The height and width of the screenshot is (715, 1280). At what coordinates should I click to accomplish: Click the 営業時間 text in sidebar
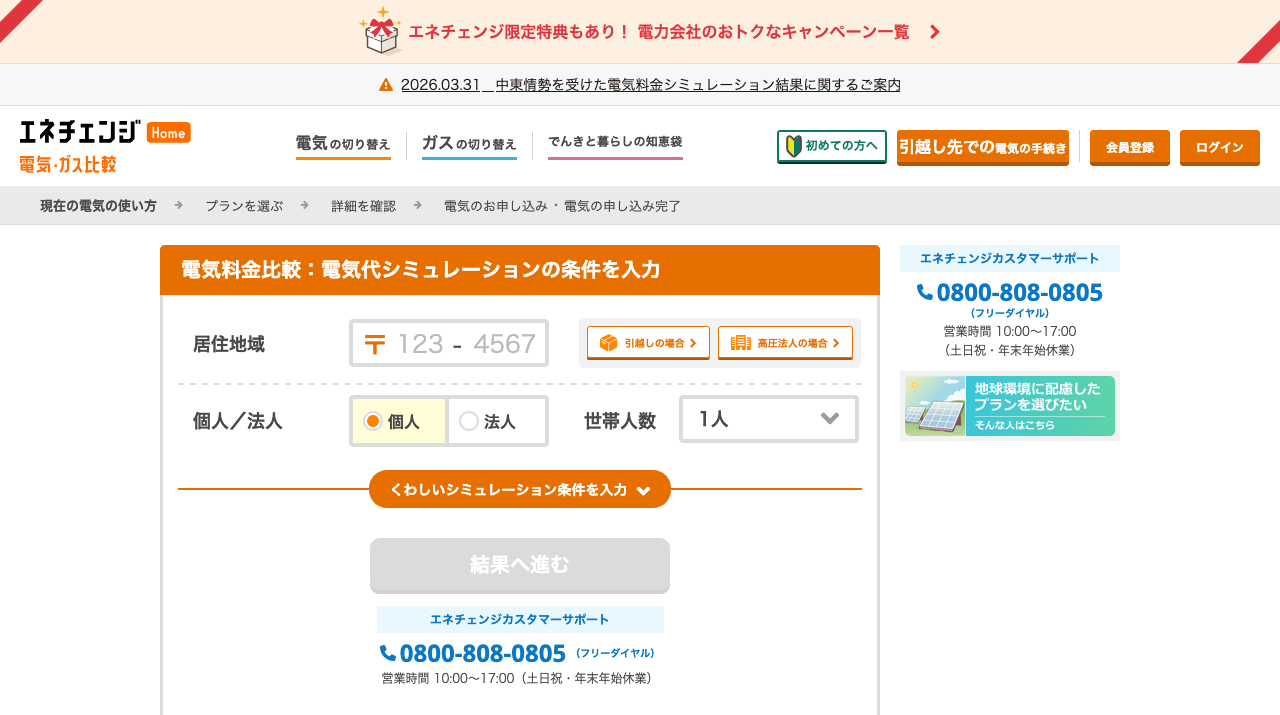pos(1010,331)
